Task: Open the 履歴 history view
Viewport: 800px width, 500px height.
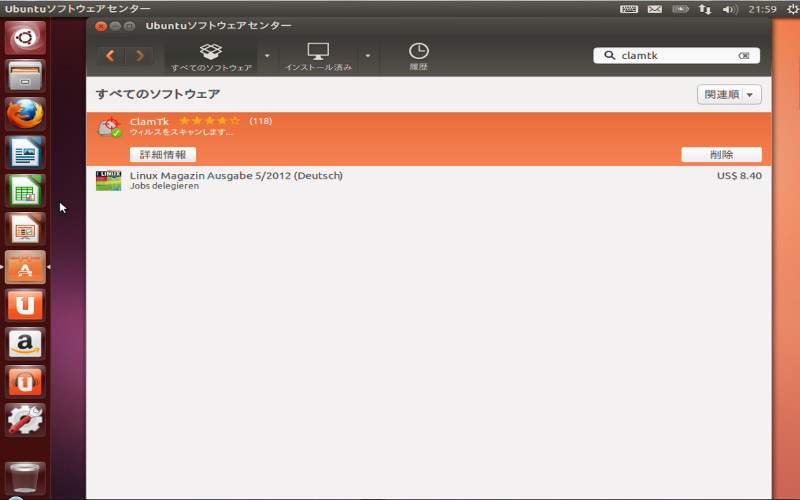Action: [418, 57]
